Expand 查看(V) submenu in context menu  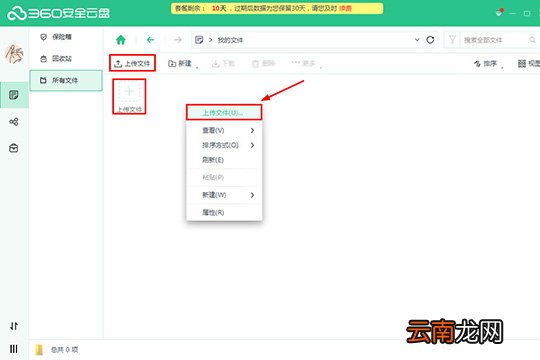click(224, 130)
